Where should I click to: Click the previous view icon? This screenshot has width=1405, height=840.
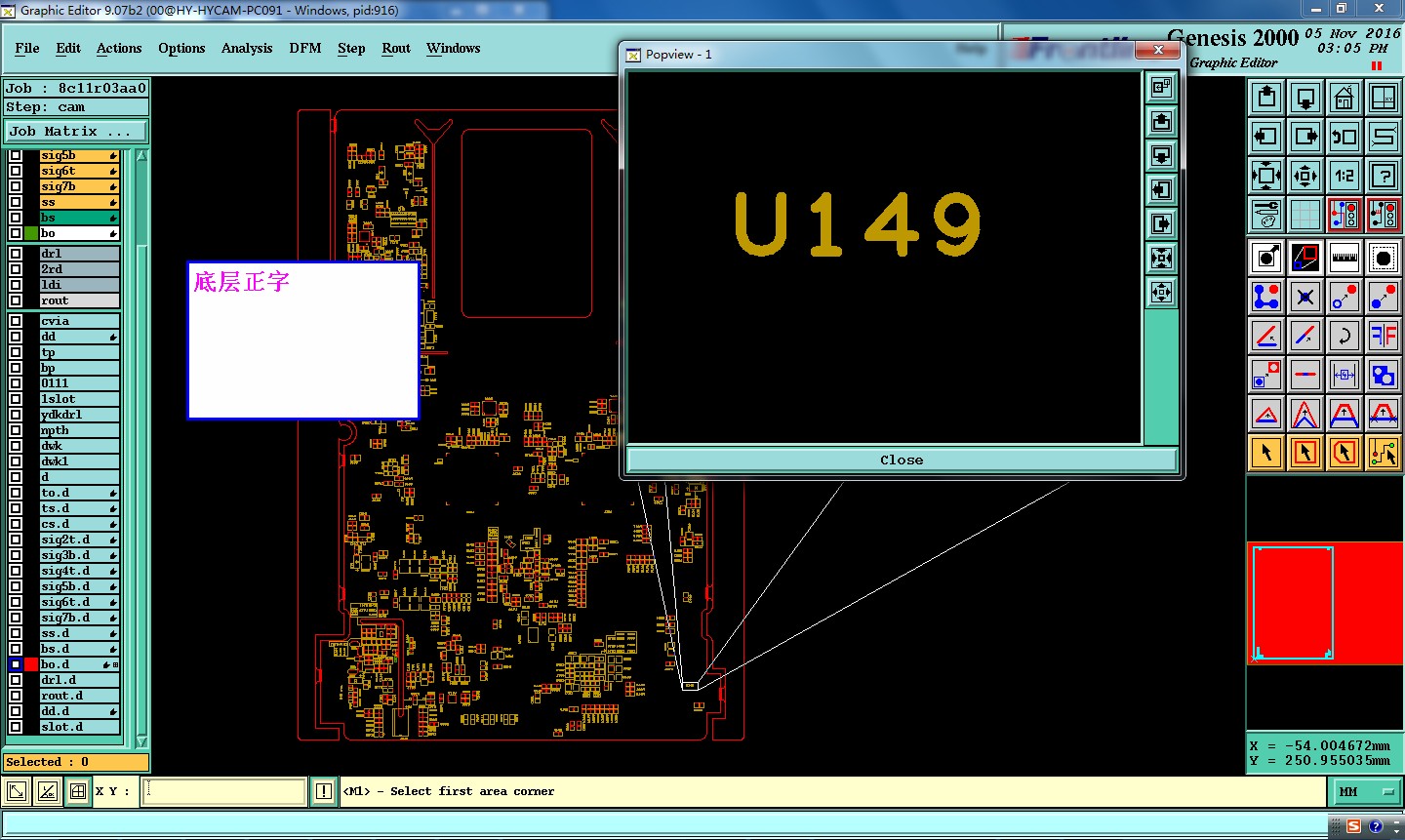tap(1345, 137)
